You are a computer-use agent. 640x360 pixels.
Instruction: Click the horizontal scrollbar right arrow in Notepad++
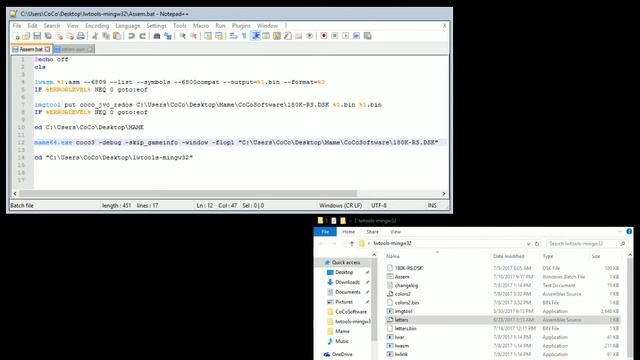pyautogui.click(x=444, y=193)
